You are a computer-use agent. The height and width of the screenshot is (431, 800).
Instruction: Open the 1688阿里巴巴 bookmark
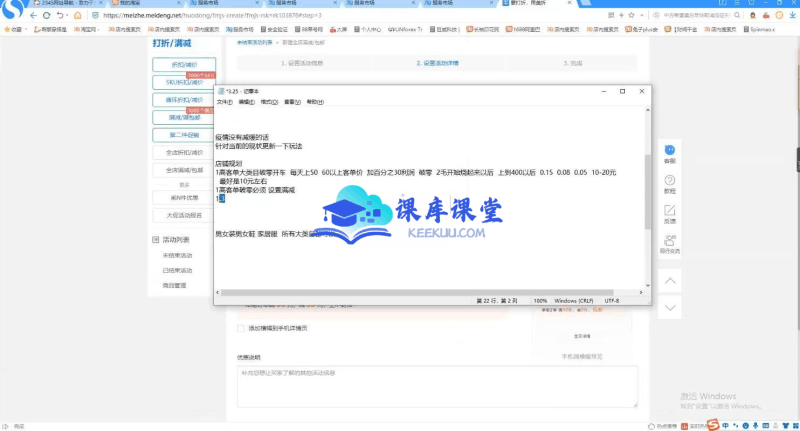click(522, 30)
